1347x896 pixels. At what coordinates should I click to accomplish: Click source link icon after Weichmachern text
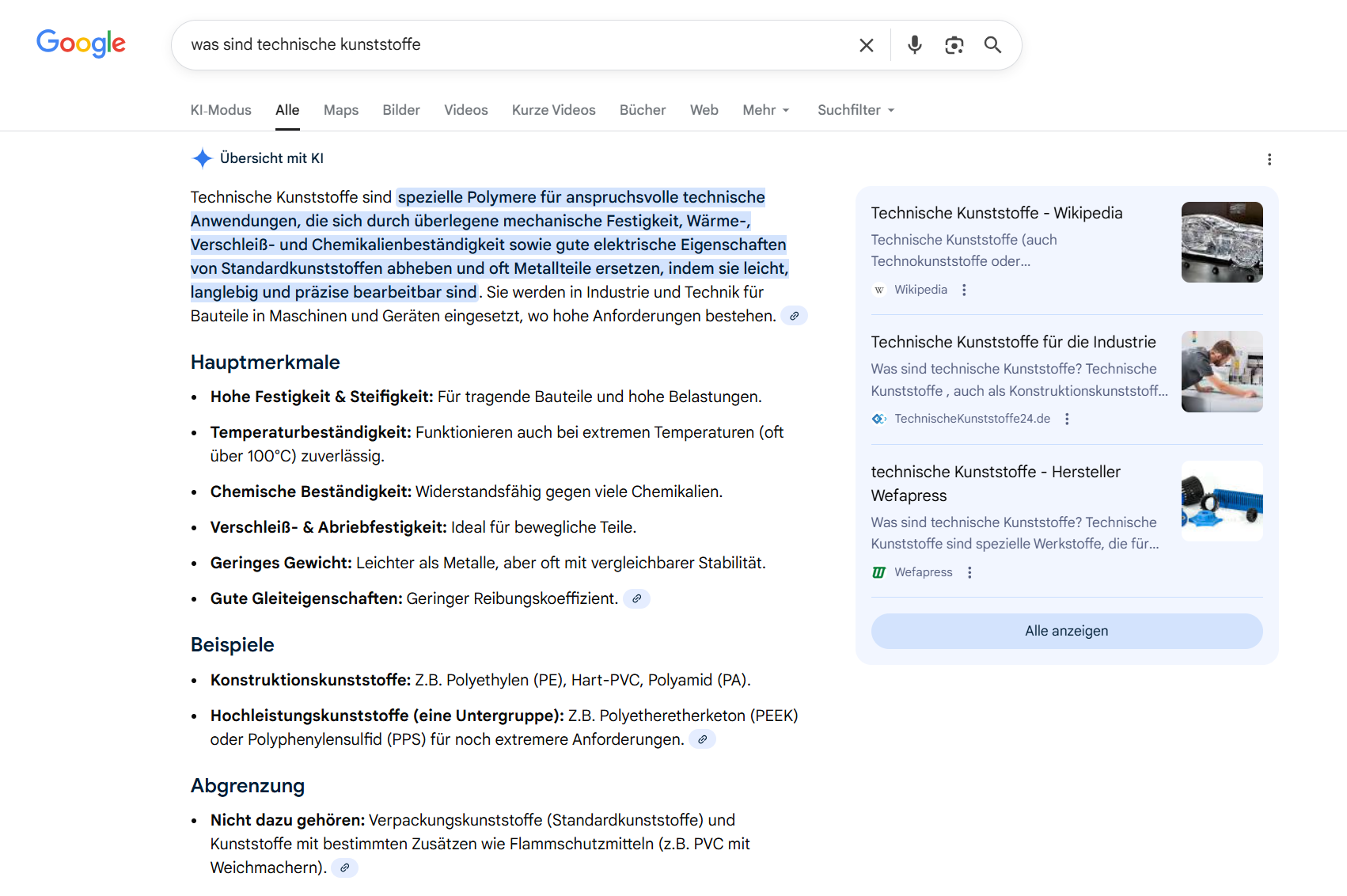coord(344,868)
